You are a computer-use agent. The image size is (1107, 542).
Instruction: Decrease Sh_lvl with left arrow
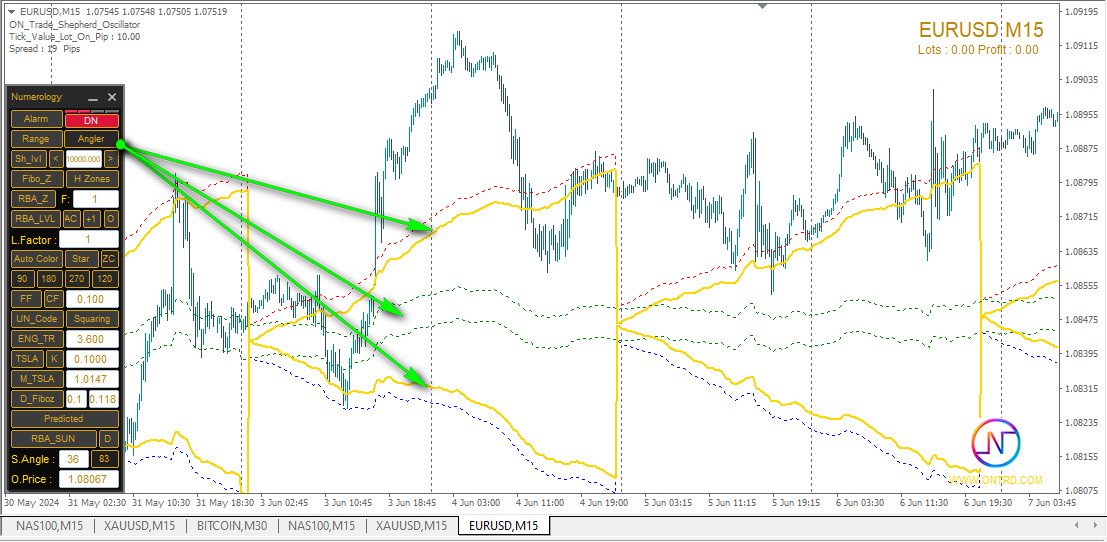pyautogui.click(x=55, y=159)
